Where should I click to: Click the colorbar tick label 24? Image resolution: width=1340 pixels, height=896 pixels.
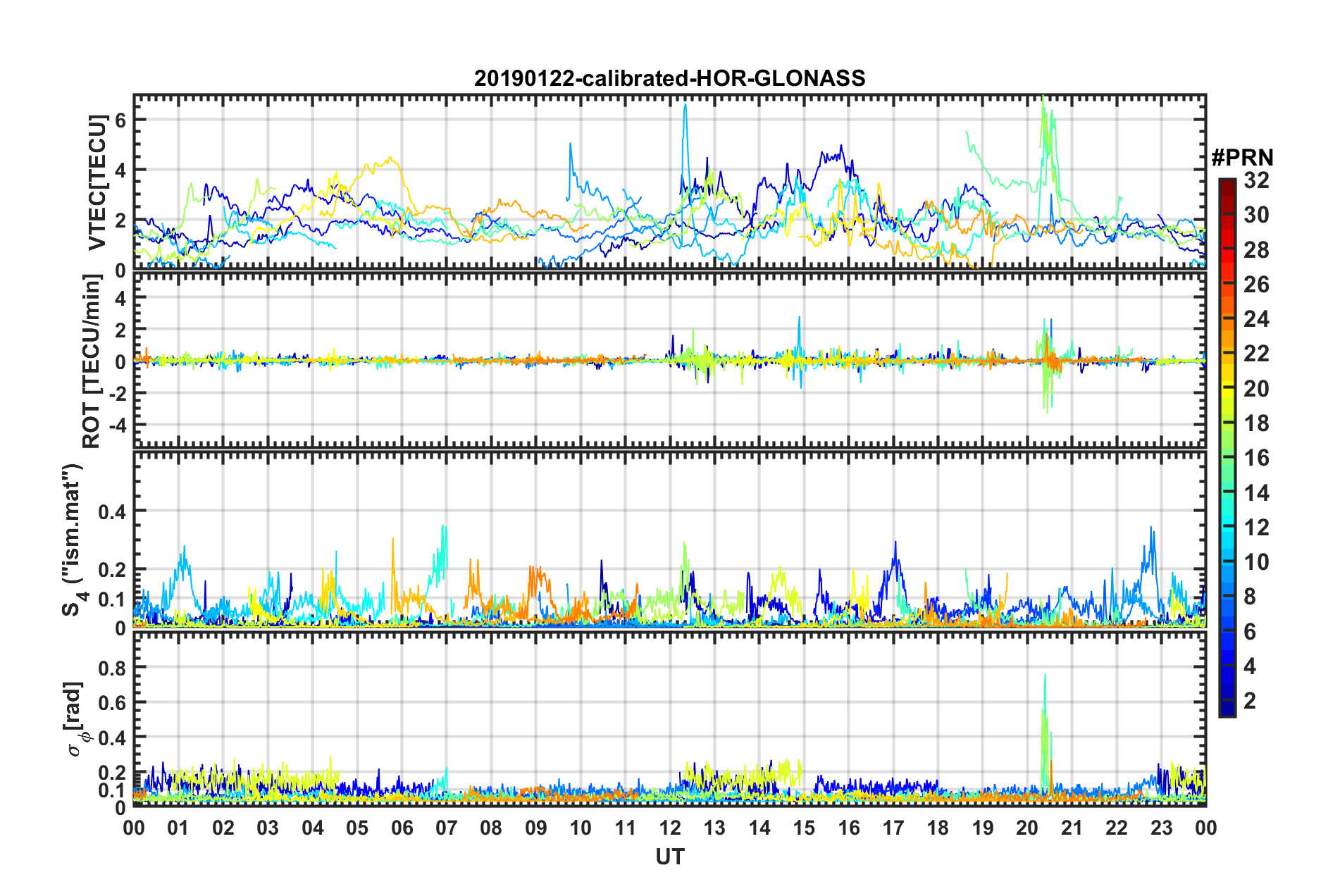point(1256,319)
